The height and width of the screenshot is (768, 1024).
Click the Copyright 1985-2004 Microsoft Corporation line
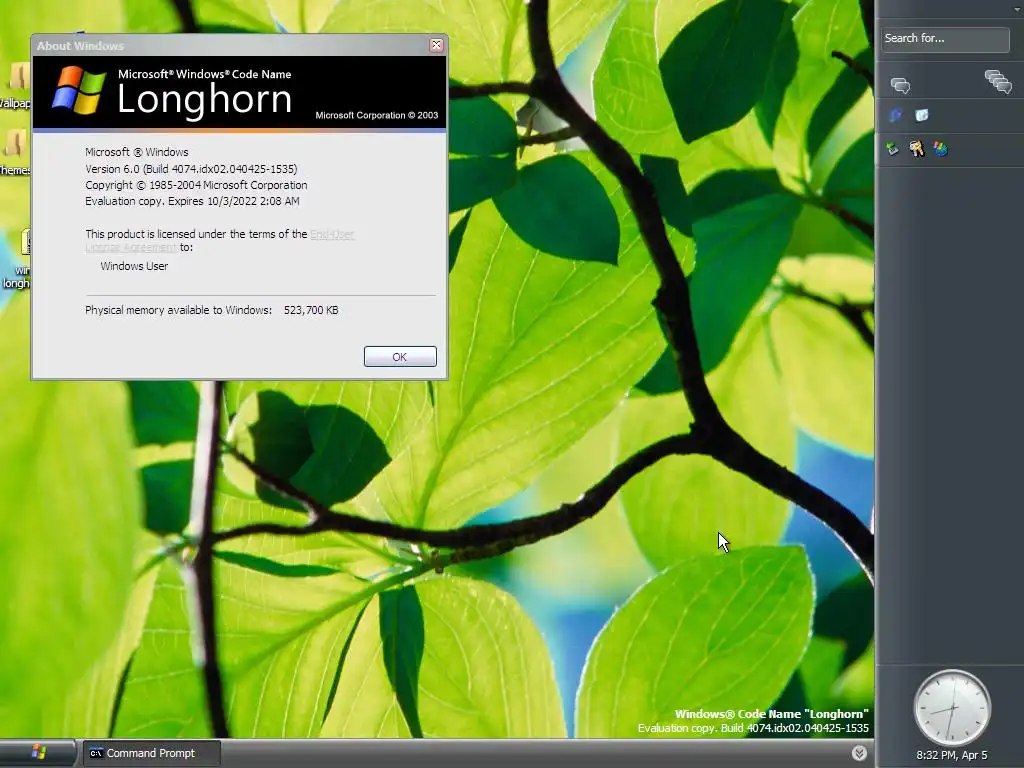(196, 185)
